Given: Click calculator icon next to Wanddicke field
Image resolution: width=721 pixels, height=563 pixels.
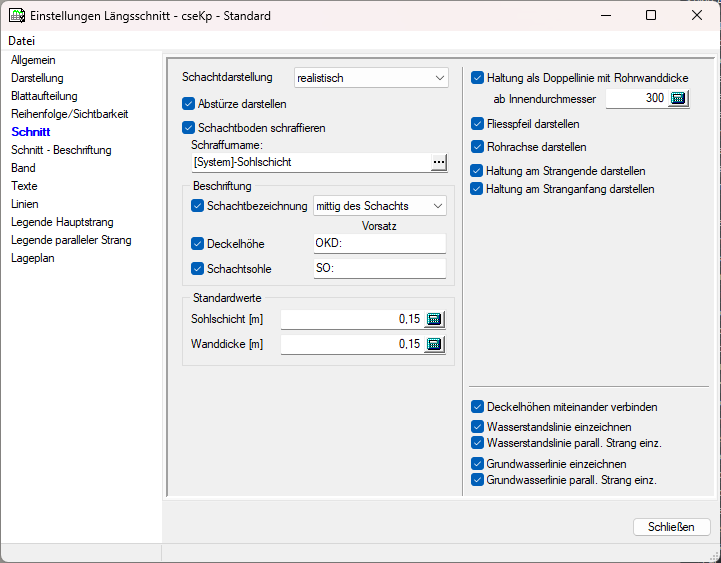Looking at the screenshot, I should (x=434, y=344).
